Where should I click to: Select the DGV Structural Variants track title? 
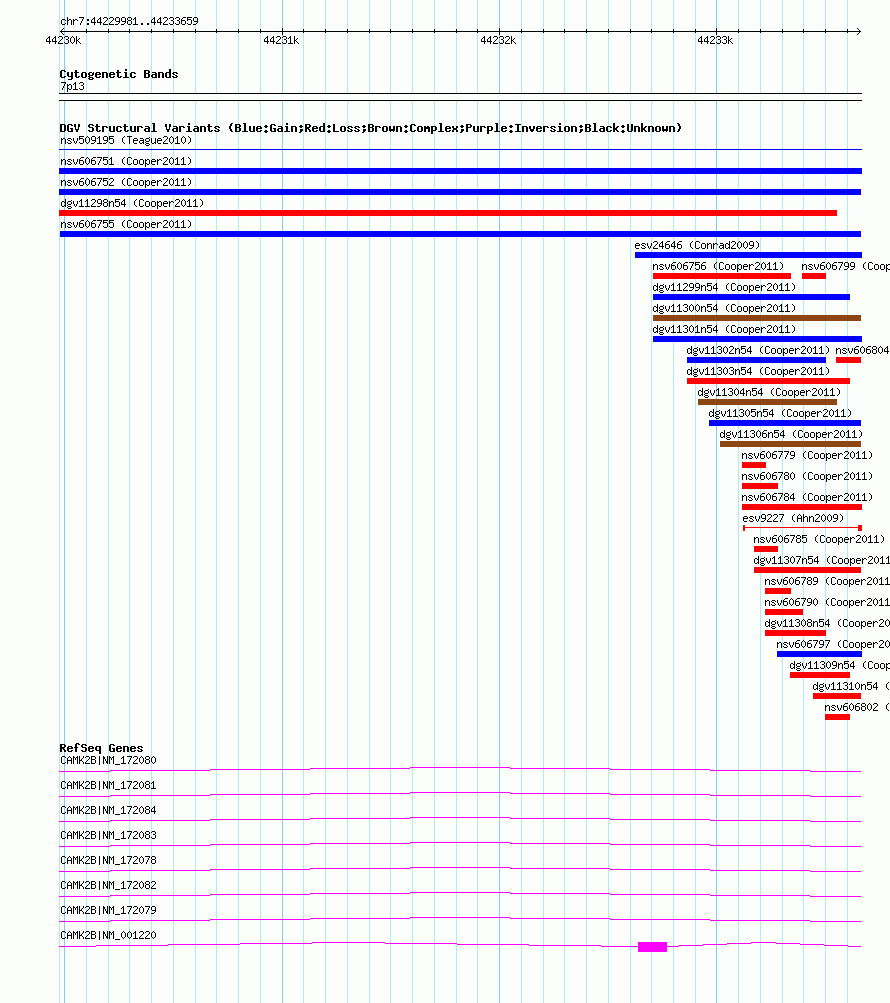point(370,128)
